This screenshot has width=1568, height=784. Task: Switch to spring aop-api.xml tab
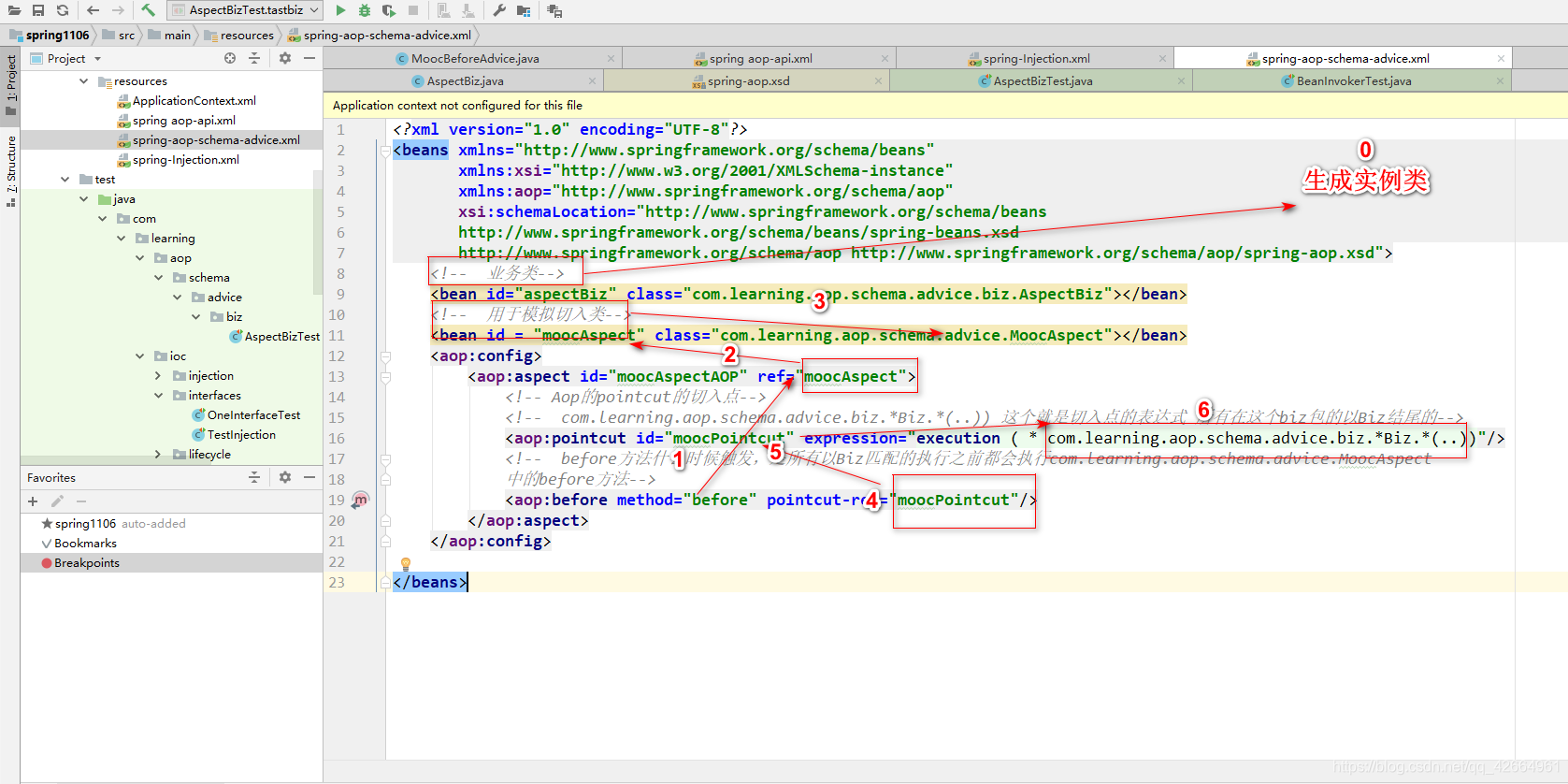pos(759,58)
